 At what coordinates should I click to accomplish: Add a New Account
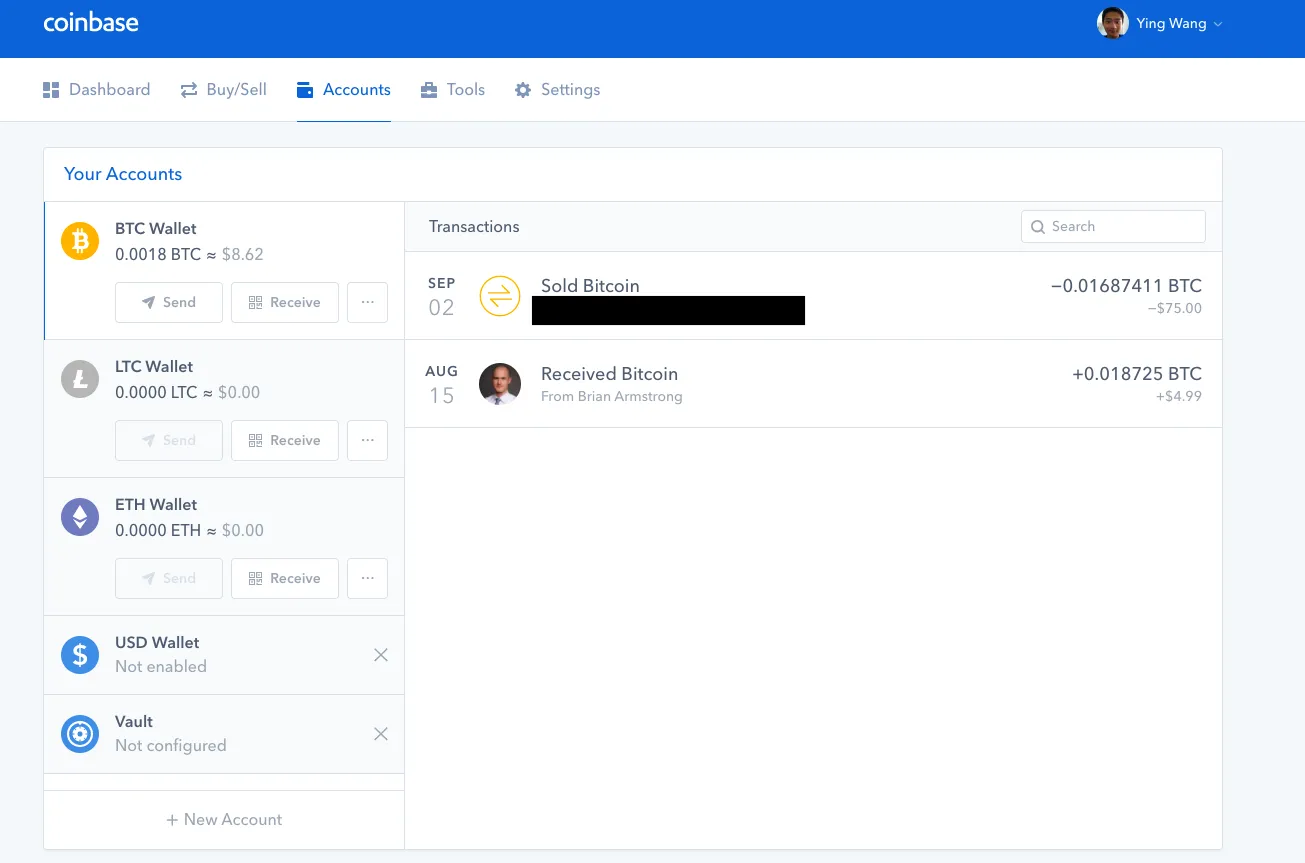224,820
